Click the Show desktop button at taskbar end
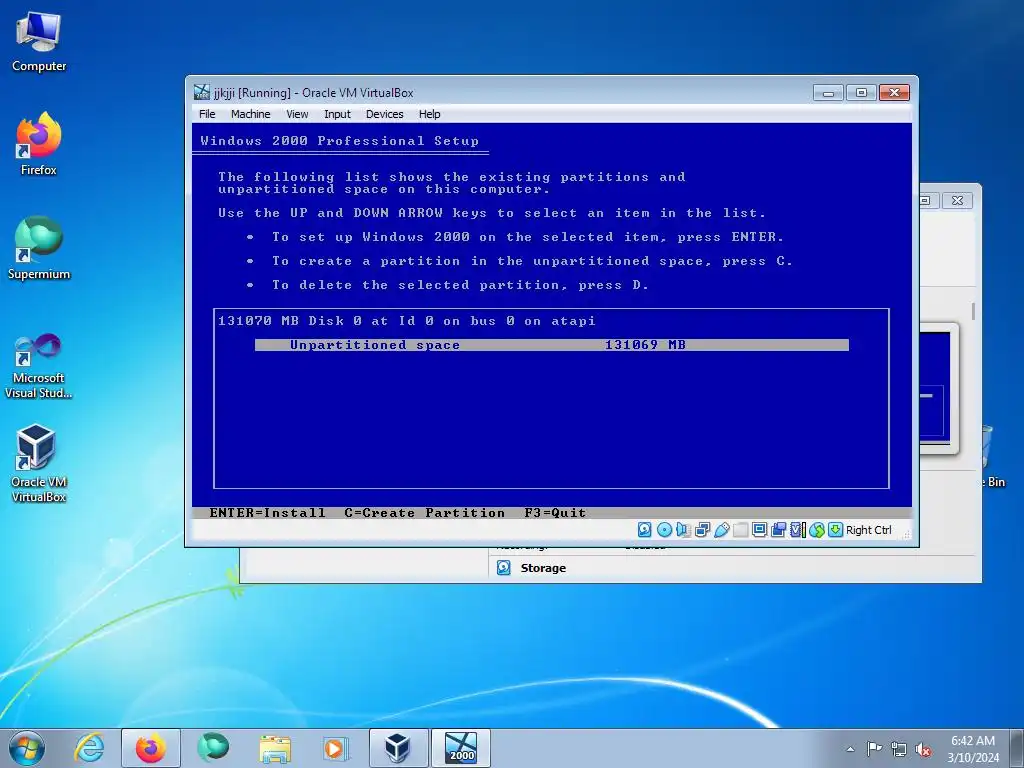1024x768 pixels. [x=1017, y=748]
